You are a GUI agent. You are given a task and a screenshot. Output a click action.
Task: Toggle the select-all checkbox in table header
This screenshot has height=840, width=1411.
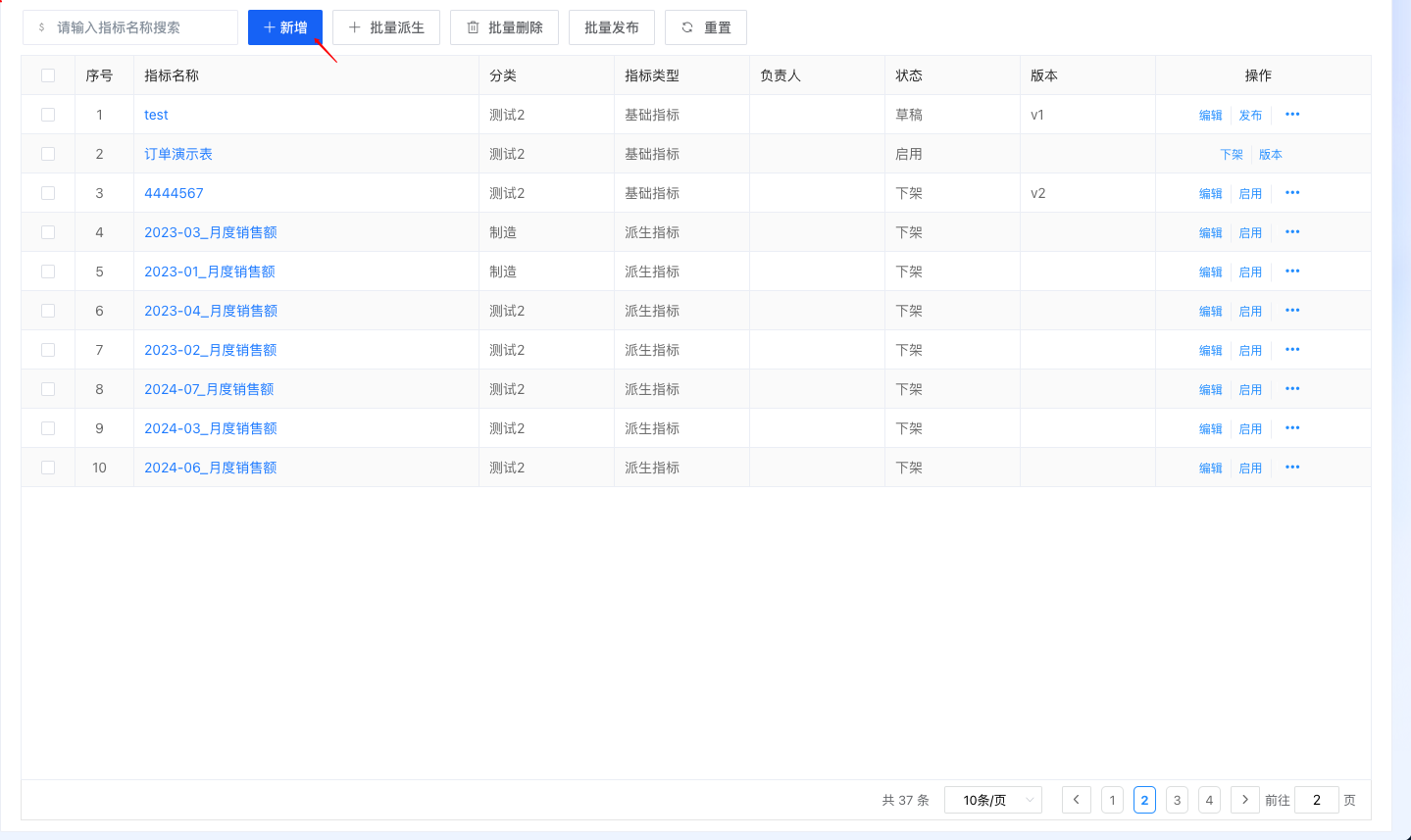click(47, 74)
